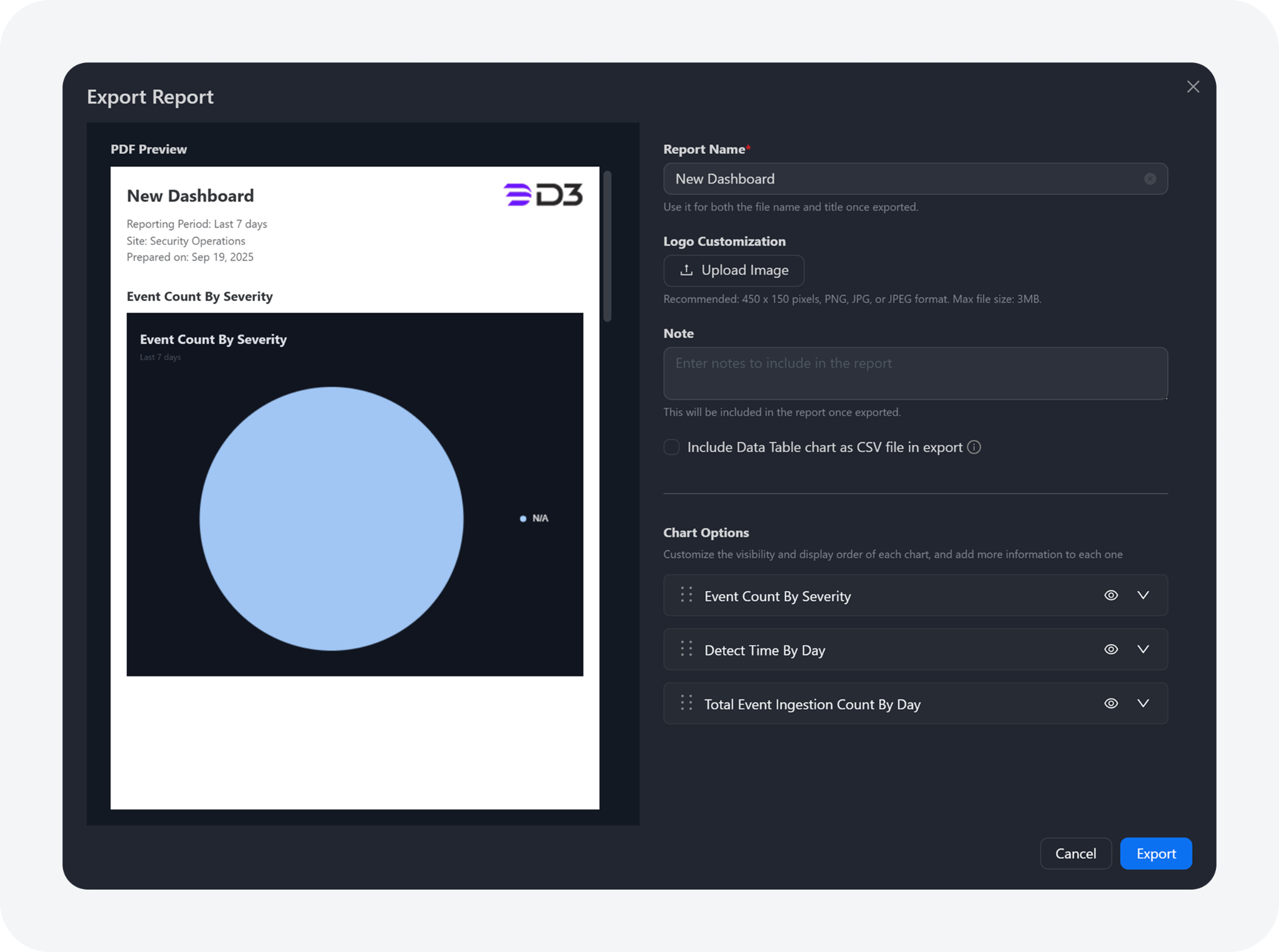Viewport: 1279px width, 952px height.
Task: Expand Detect Time By Day chevron
Action: [1143, 649]
